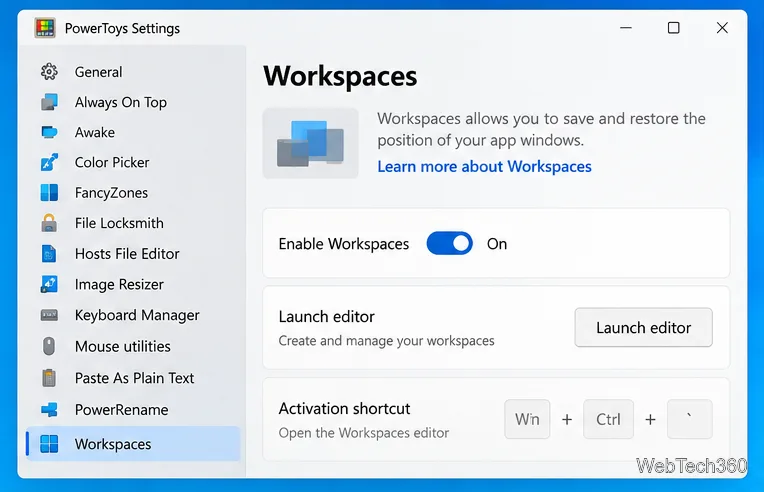
Task: Click the Keyboard Manager keyboard icon
Action: pyautogui.click(x=49, y=315)
